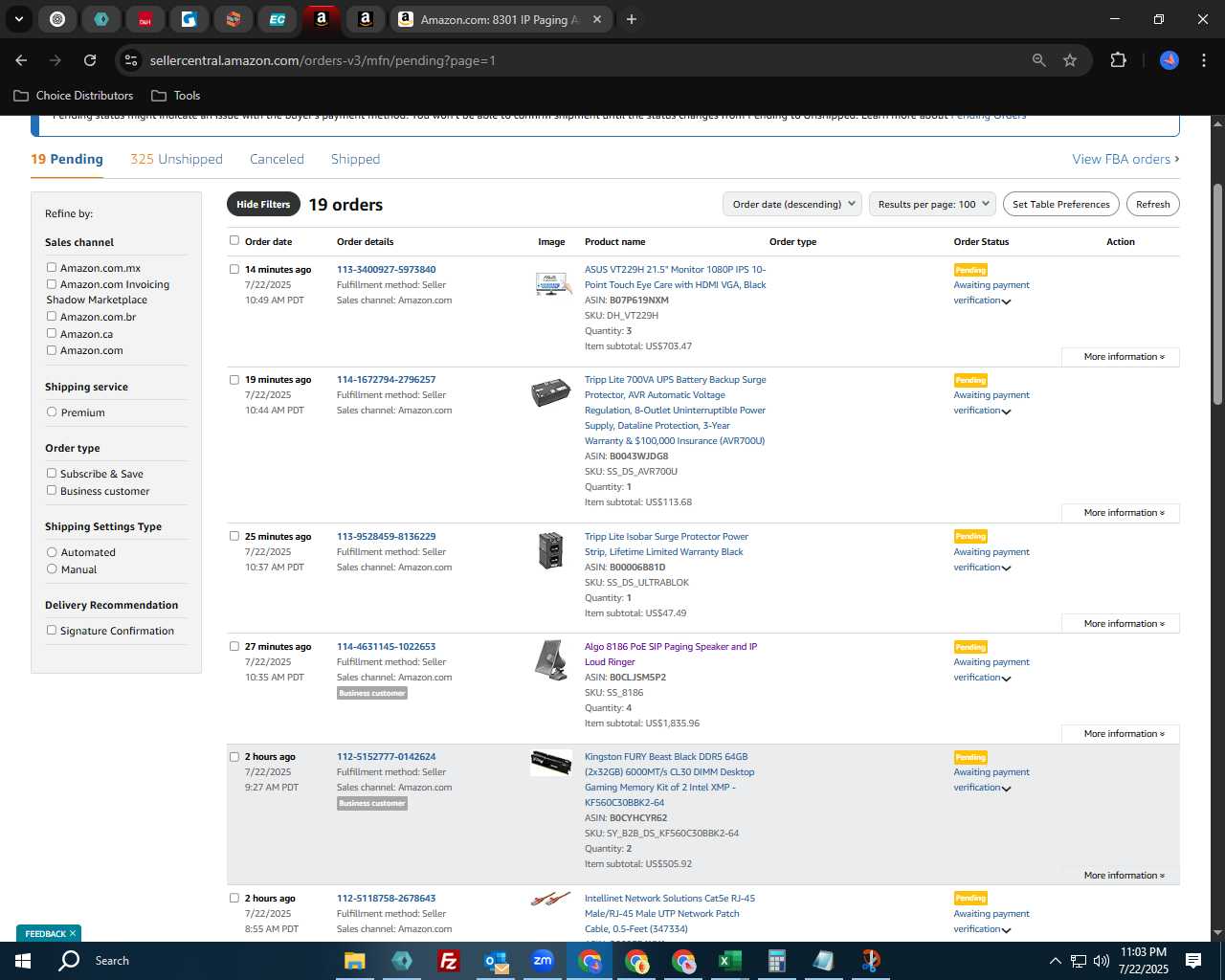
Task: Go back using the browser back arrow
Action: pyautogui.click(x=22, y=60)
